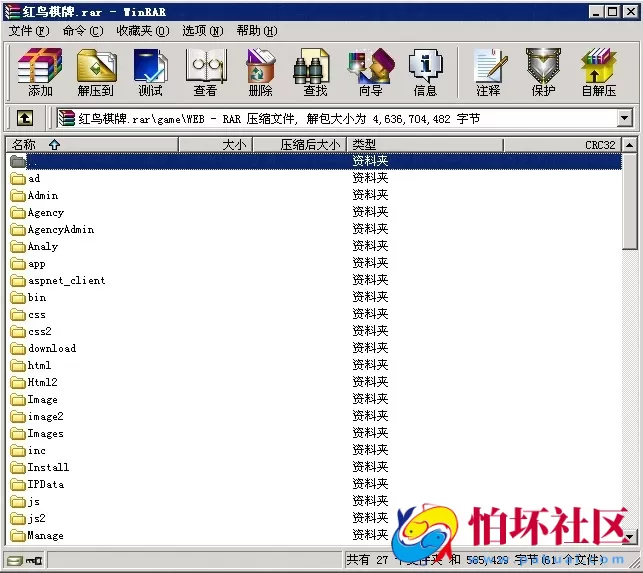
Task: Sort by Name (名称) column header
Action: pyautogui.click(x=92, y=145)
